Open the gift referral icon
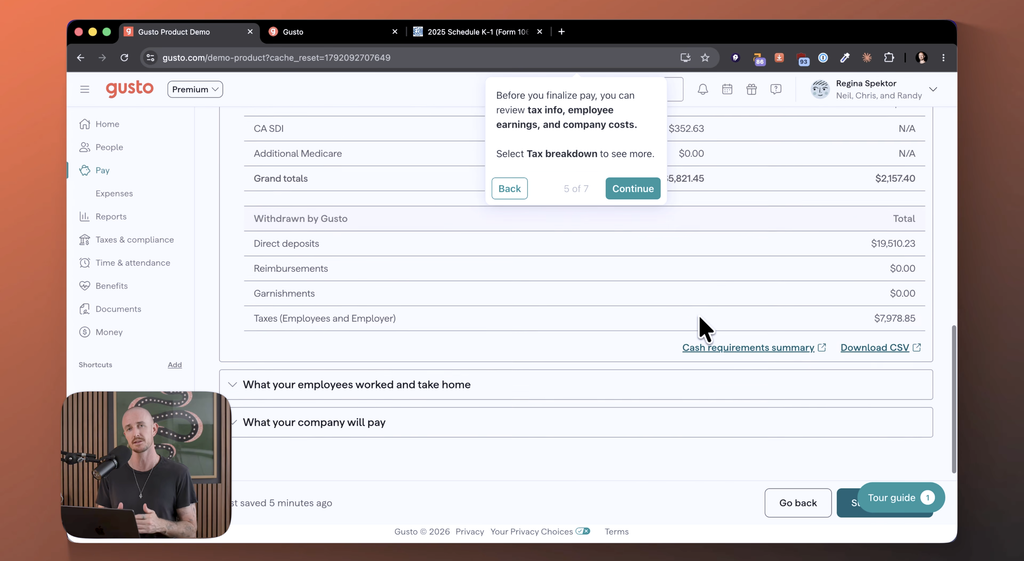 pyautogui.click(x=752, y=89)
